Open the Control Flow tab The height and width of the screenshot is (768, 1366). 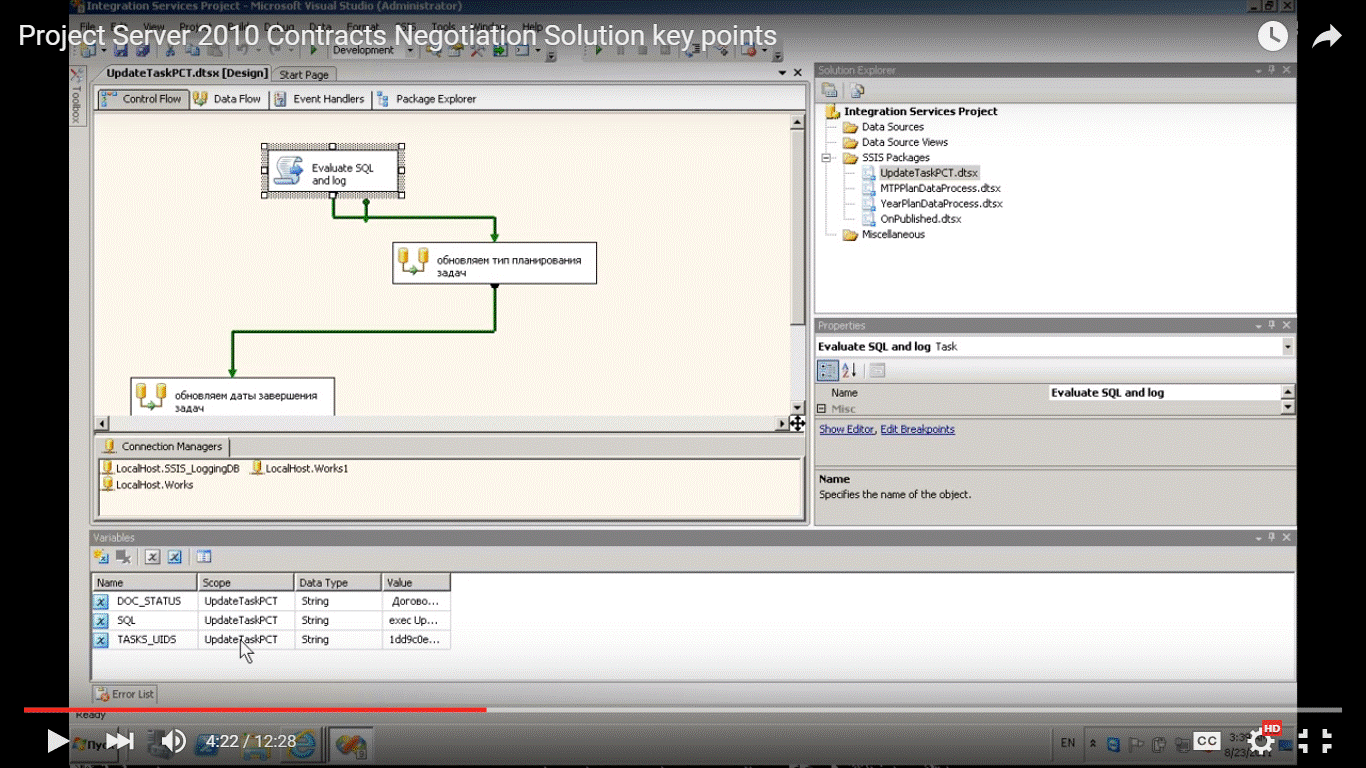pos(142,99)
